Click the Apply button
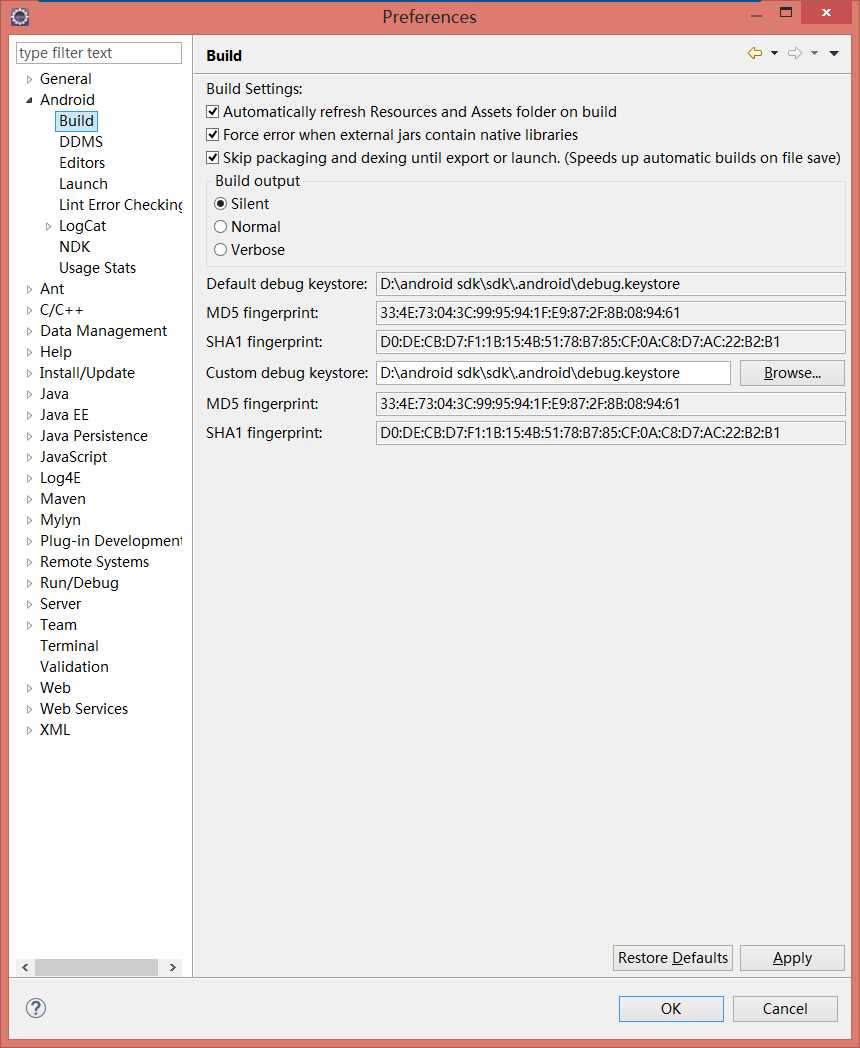The height and width of the screenshot is (1048, 860). (x=792, y=958)
